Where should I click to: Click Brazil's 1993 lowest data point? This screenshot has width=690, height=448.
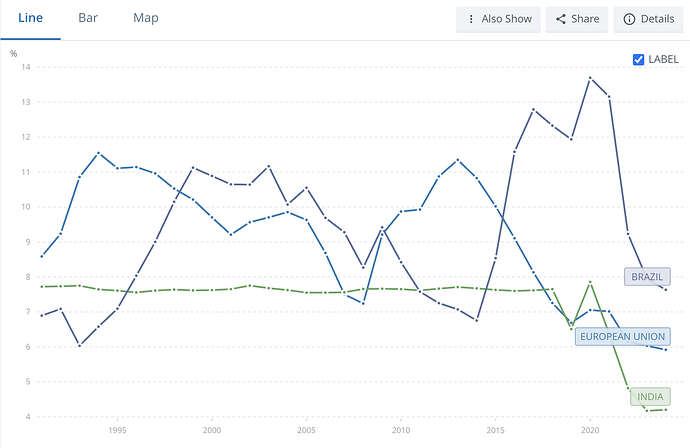(x=79, y=346)
